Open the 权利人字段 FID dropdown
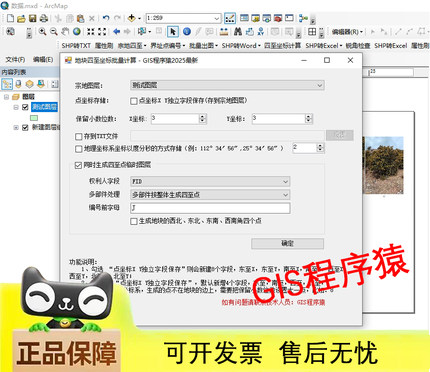 210,181
